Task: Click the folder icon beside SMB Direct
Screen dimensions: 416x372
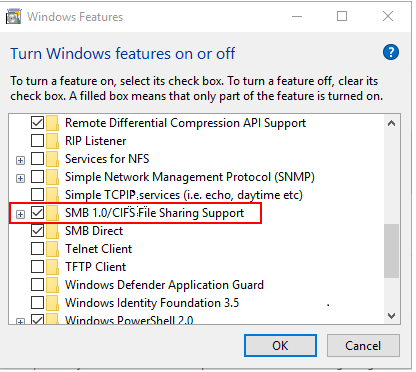Action: [52, 231]
